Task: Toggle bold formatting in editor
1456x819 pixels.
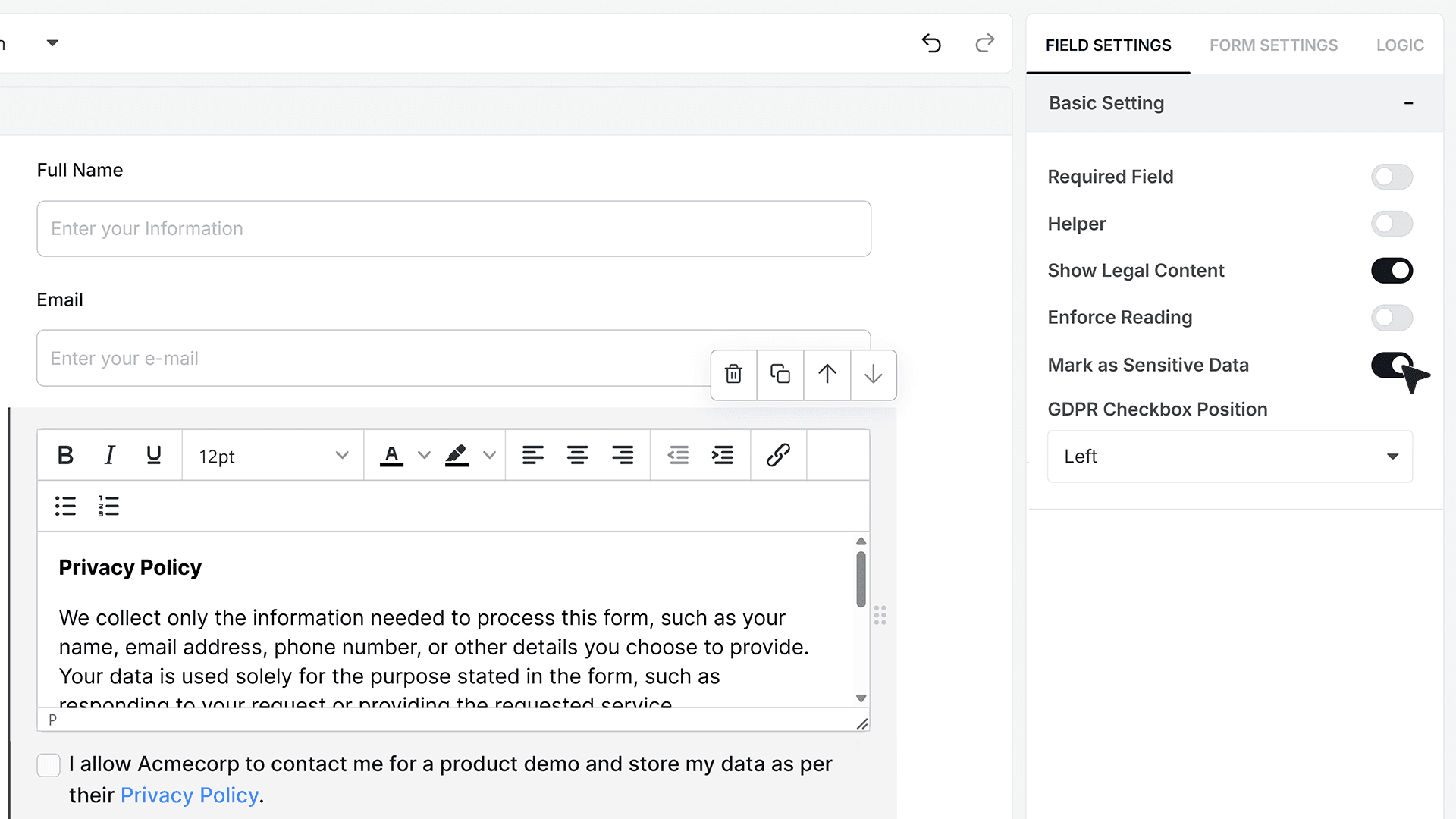Action: point(66,455)
